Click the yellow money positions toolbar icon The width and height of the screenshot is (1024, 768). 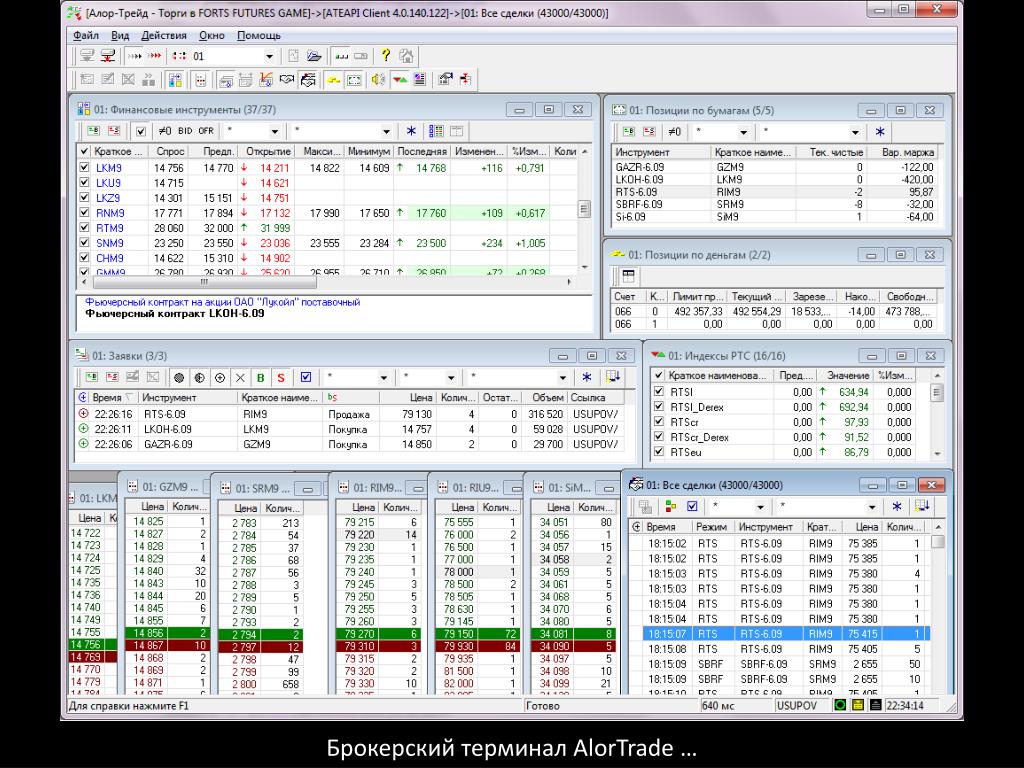tap(334, 80)
